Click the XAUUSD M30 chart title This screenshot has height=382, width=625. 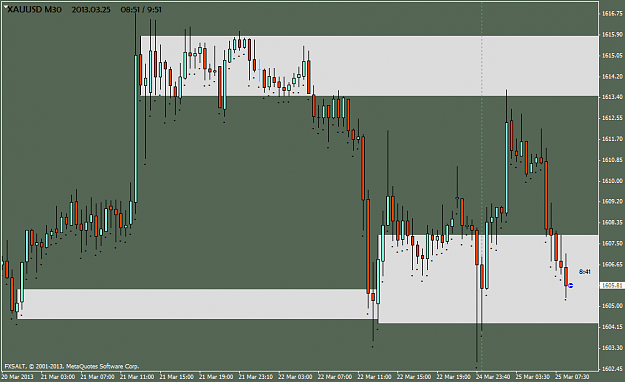pos(34,10)
